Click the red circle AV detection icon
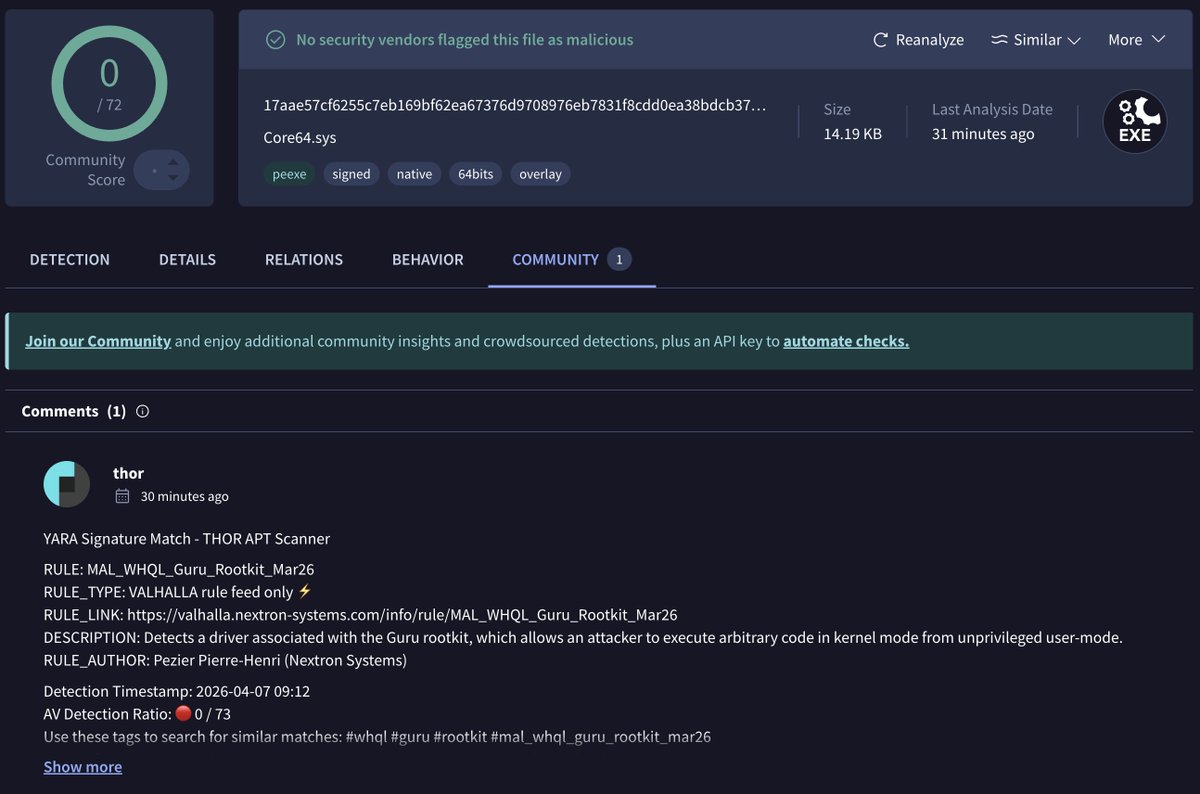Viewport: 1200px width, 794px height. [x=183, y=713]
